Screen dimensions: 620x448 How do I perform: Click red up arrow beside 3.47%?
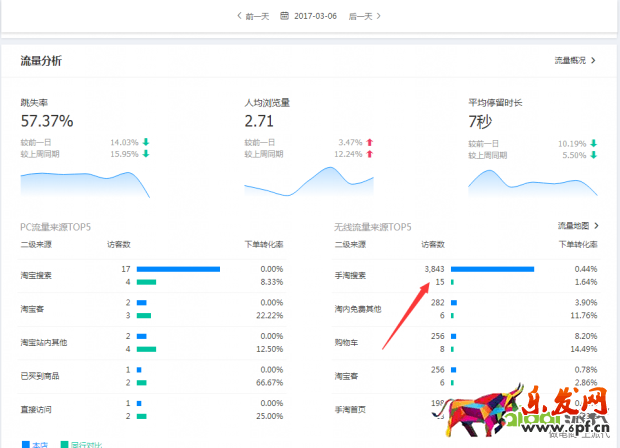point(370,142)
